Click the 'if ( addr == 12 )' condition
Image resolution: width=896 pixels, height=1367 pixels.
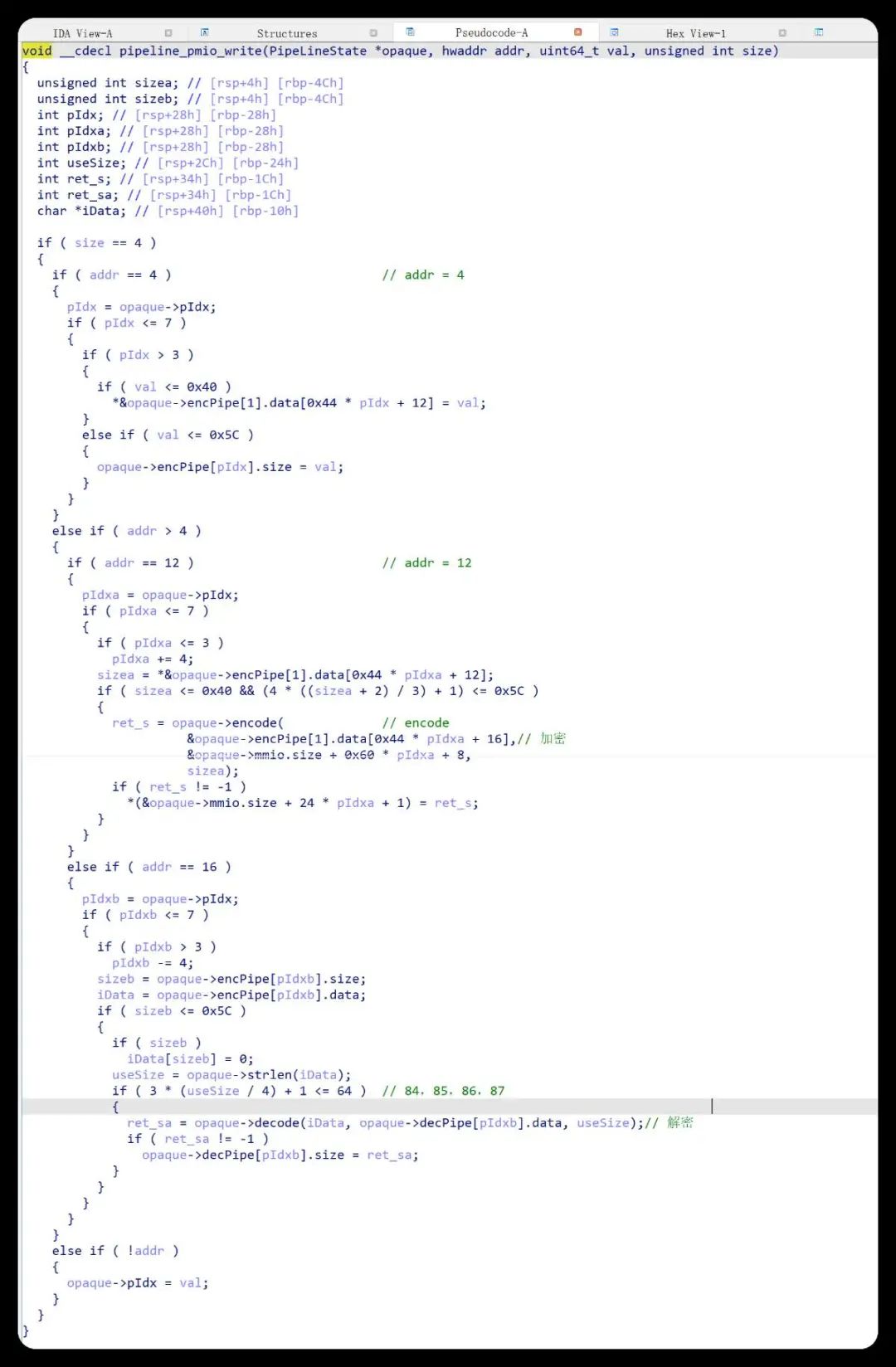point(130,562)
